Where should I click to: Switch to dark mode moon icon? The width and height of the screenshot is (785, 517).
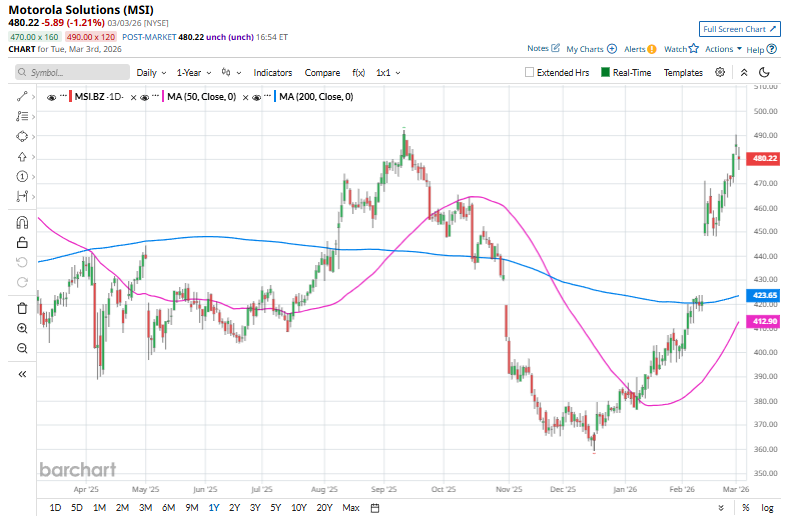764,73
